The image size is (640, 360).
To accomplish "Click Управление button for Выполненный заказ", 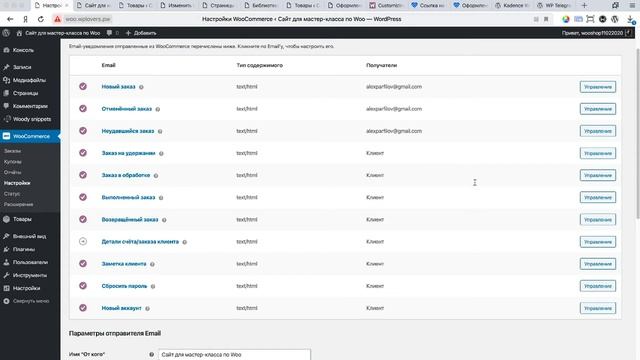I will [x=598, y=198].
